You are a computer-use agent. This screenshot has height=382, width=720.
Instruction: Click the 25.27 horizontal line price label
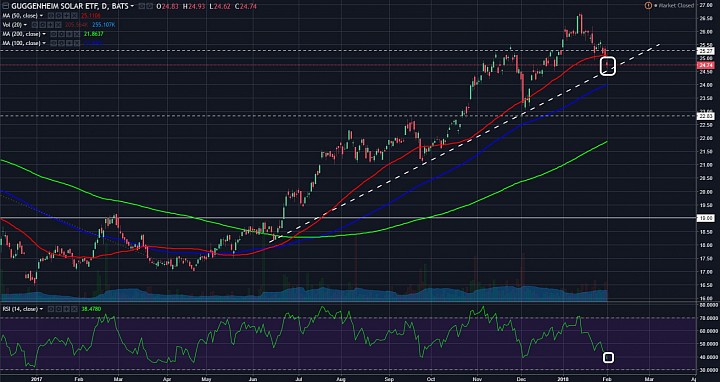pyautogui.click(x=705, y=51)
